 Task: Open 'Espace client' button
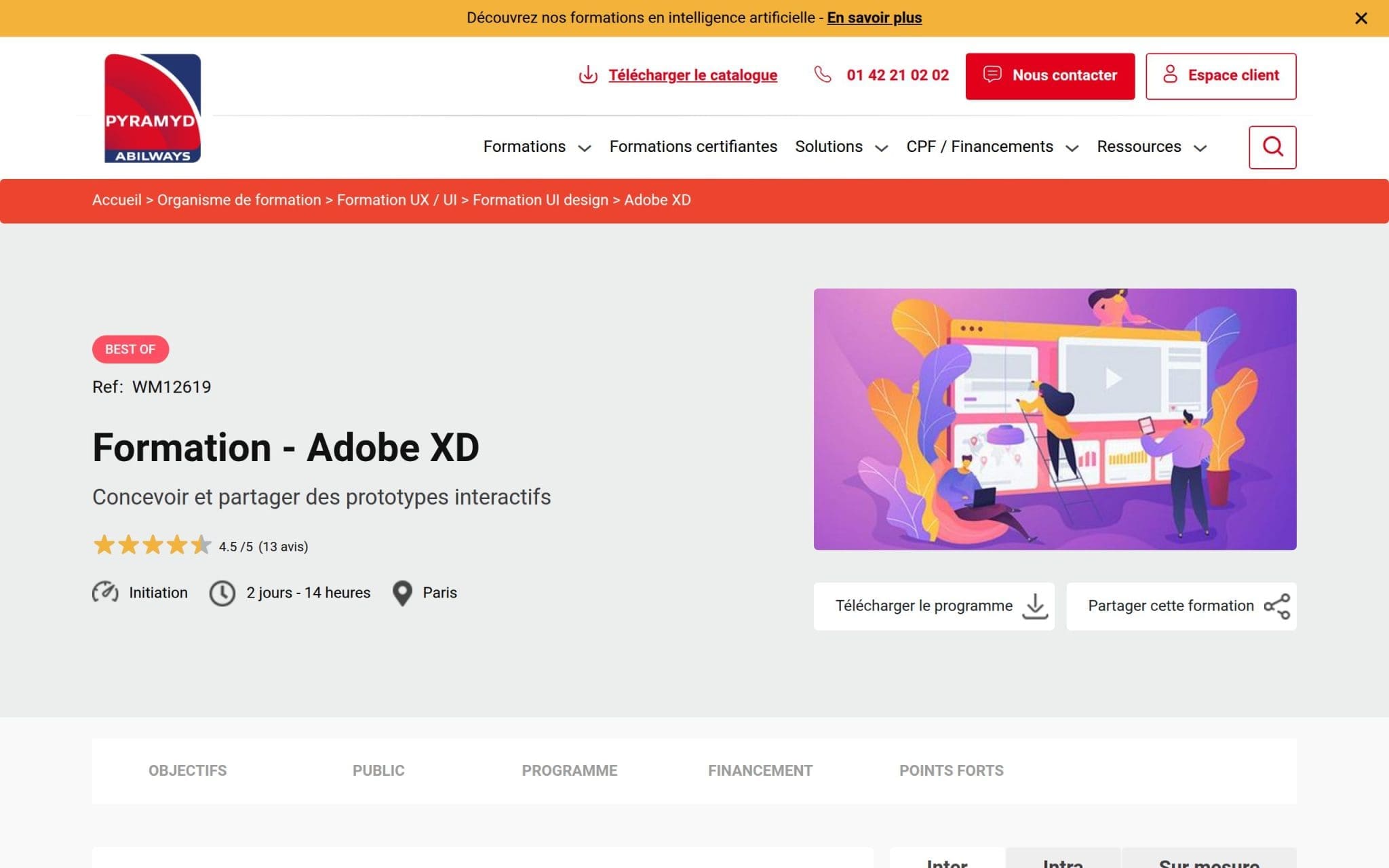click(1221, 76)
